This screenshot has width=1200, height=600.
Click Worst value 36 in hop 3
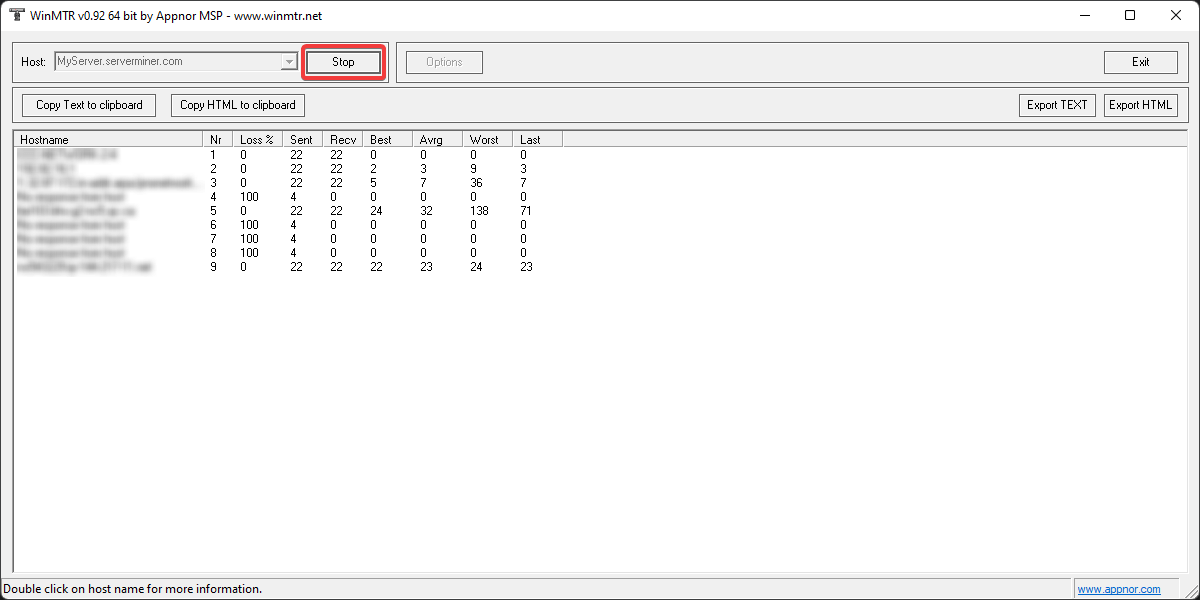click(476, 183)
